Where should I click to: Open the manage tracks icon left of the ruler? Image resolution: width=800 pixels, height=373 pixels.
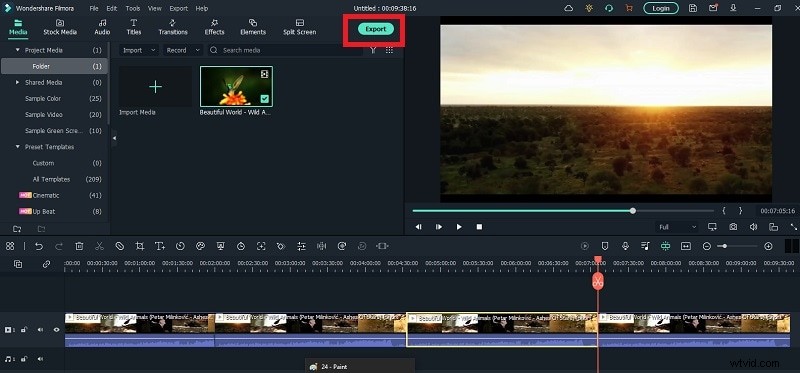(18, 264)
